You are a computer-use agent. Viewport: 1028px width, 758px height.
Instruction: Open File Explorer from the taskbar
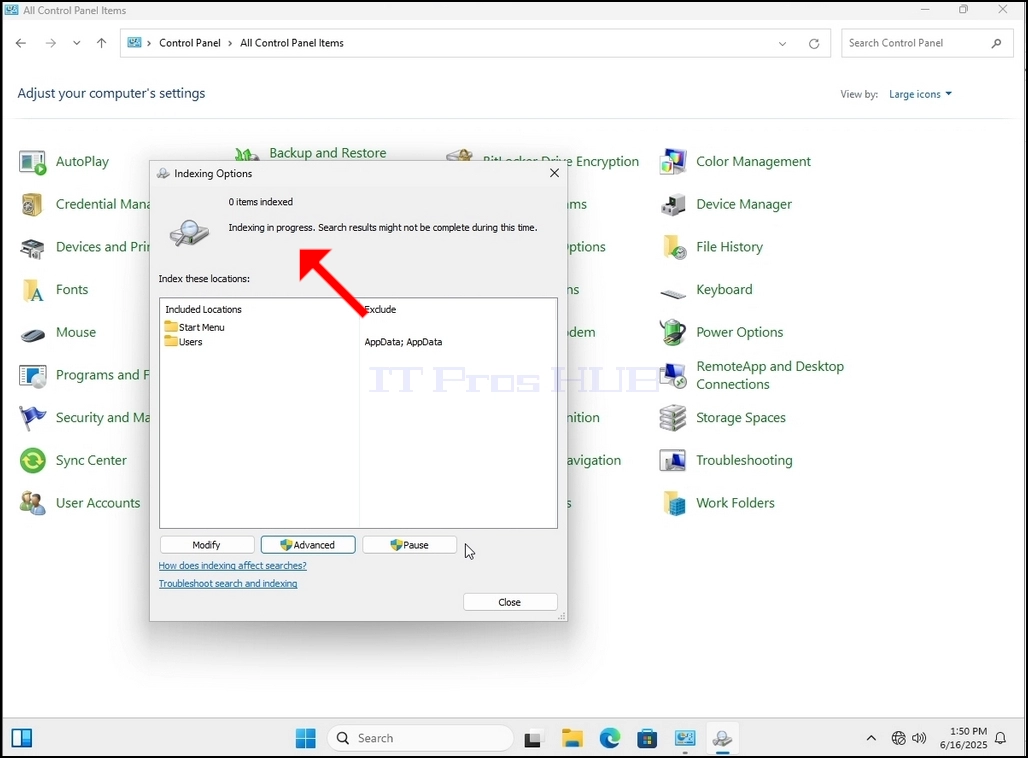pyautogui.click(x=572, y=738)
